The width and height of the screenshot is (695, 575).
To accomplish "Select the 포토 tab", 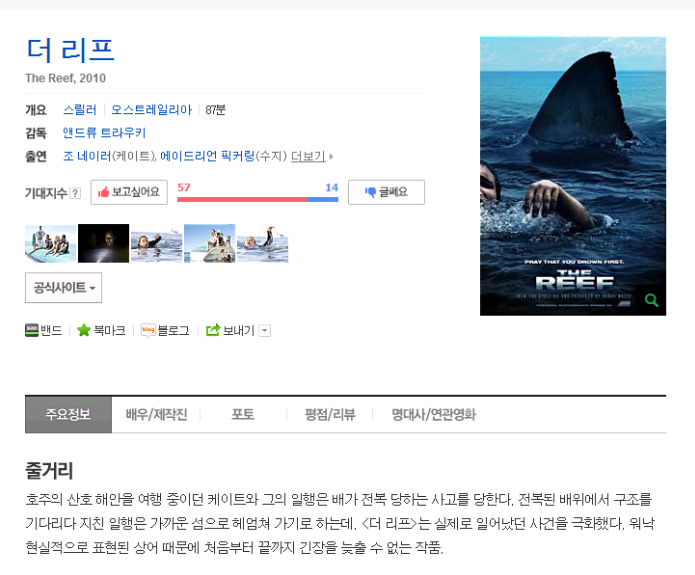I will 243,415.
